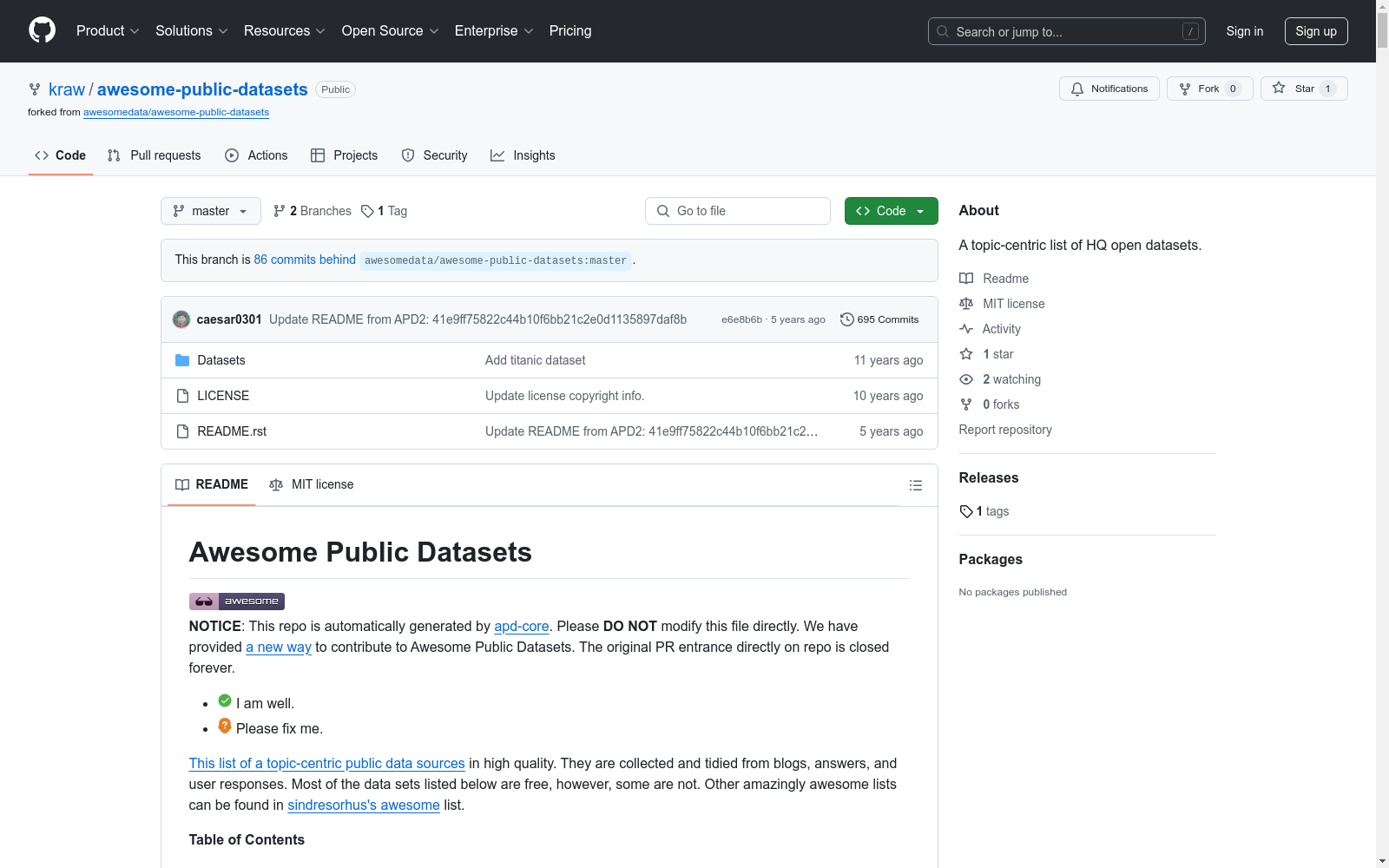Click Sign in

1244,31
